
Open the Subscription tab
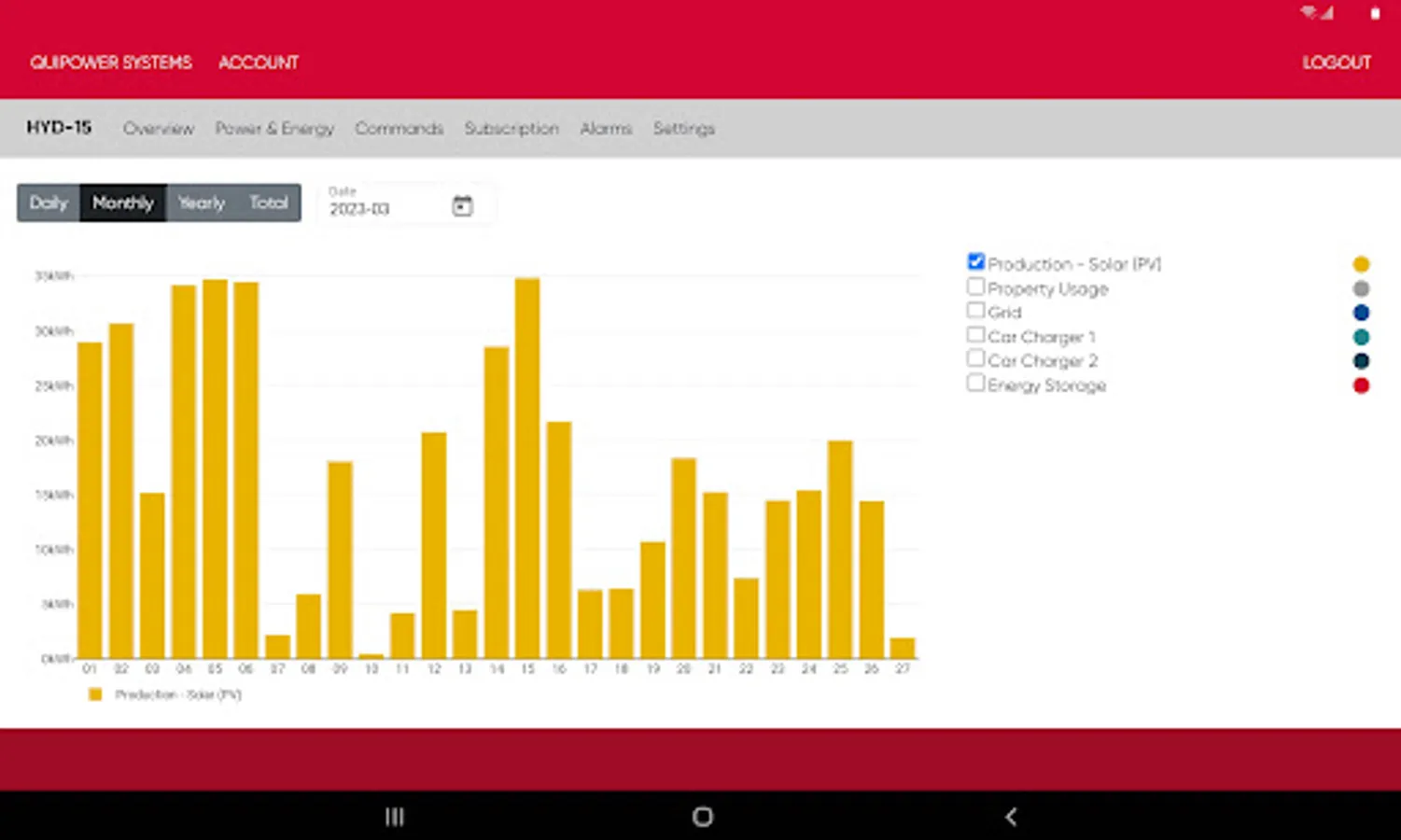pos(511,129)
